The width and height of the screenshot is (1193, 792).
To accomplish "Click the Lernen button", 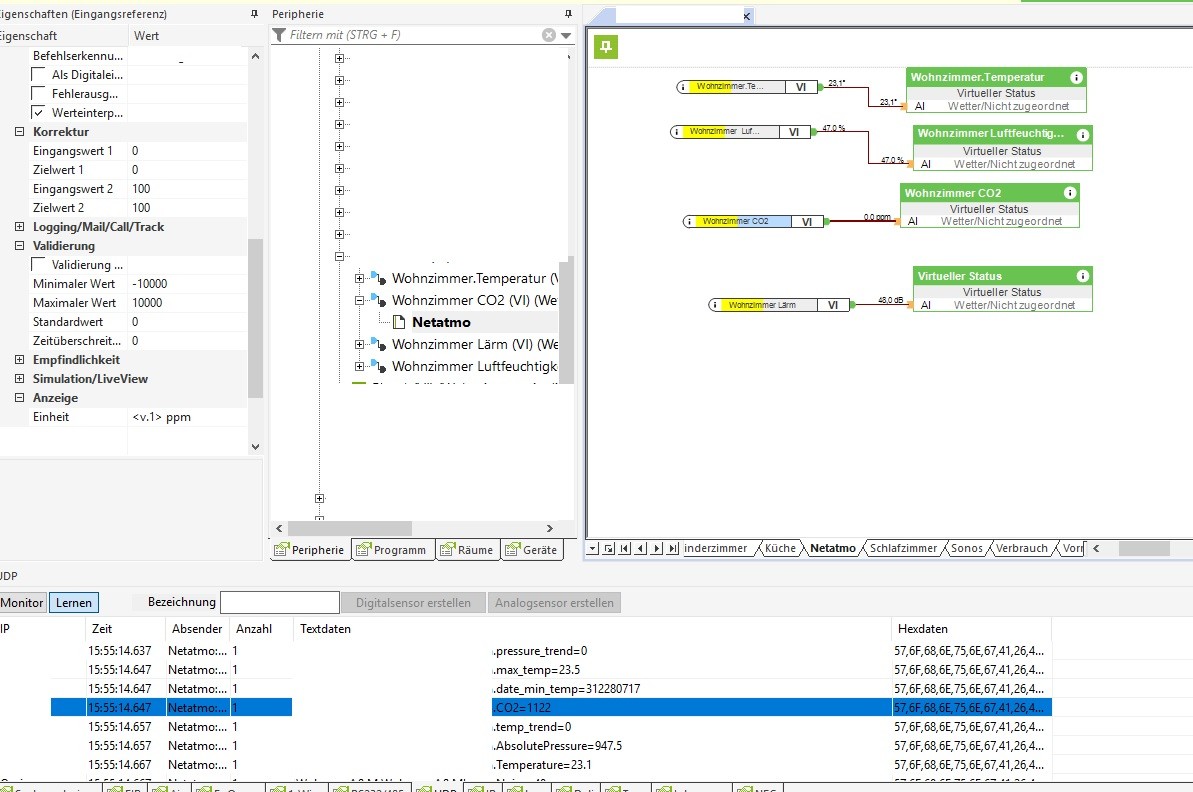I will (74, 602).
